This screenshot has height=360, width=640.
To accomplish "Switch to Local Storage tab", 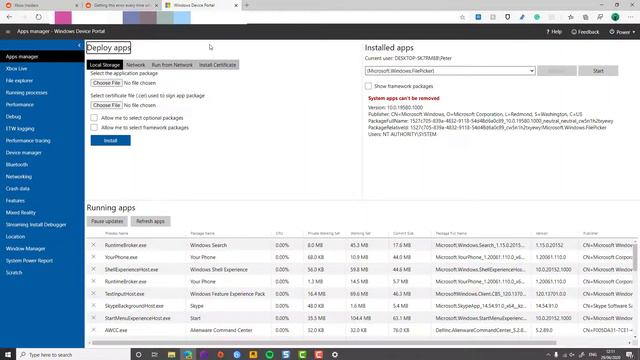I will click(x=104, y=64).
